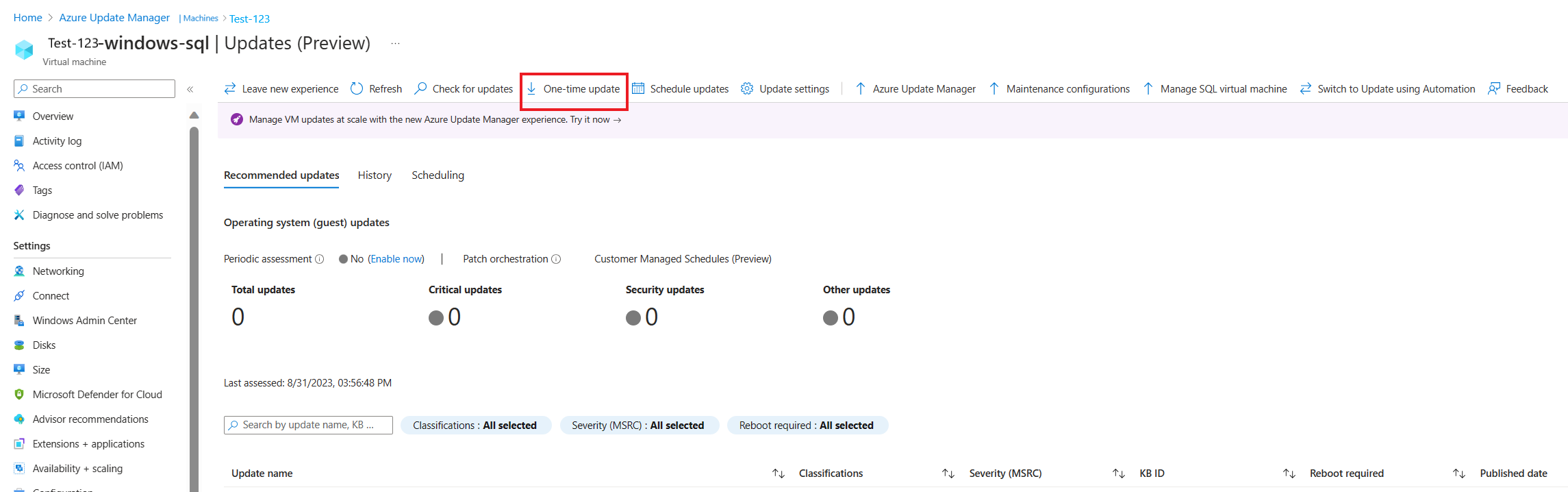Viewport: 1568px width, 492px height.
Task: Click the Overview monitor icon in sidebar
Action: click(19, 116)
